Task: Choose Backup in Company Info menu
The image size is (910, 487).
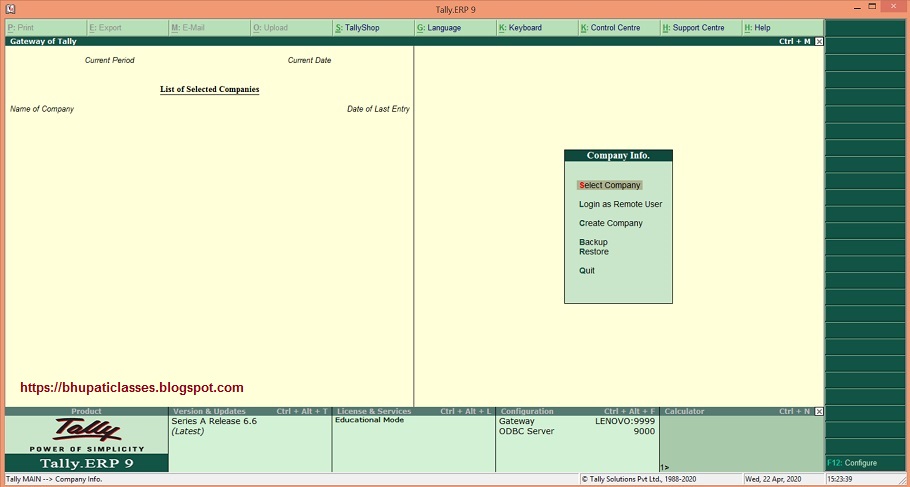Action: pos(593,242)
